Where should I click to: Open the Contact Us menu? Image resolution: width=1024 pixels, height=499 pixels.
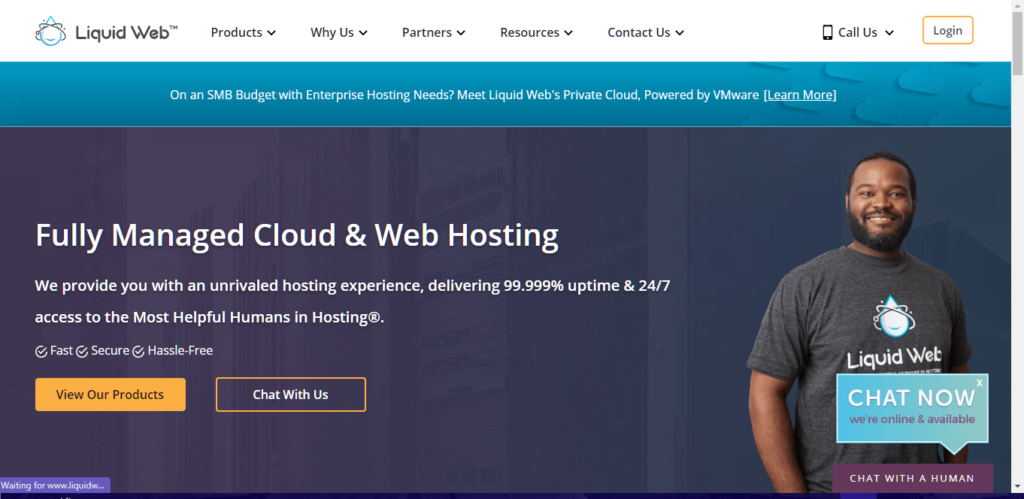pos(646,32)
